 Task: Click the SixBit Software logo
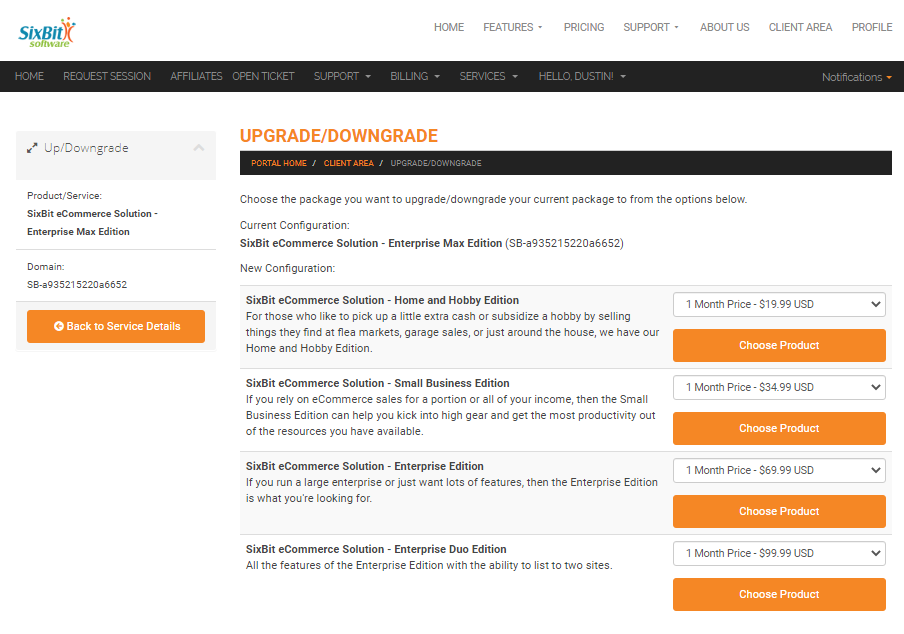(47, 32)
